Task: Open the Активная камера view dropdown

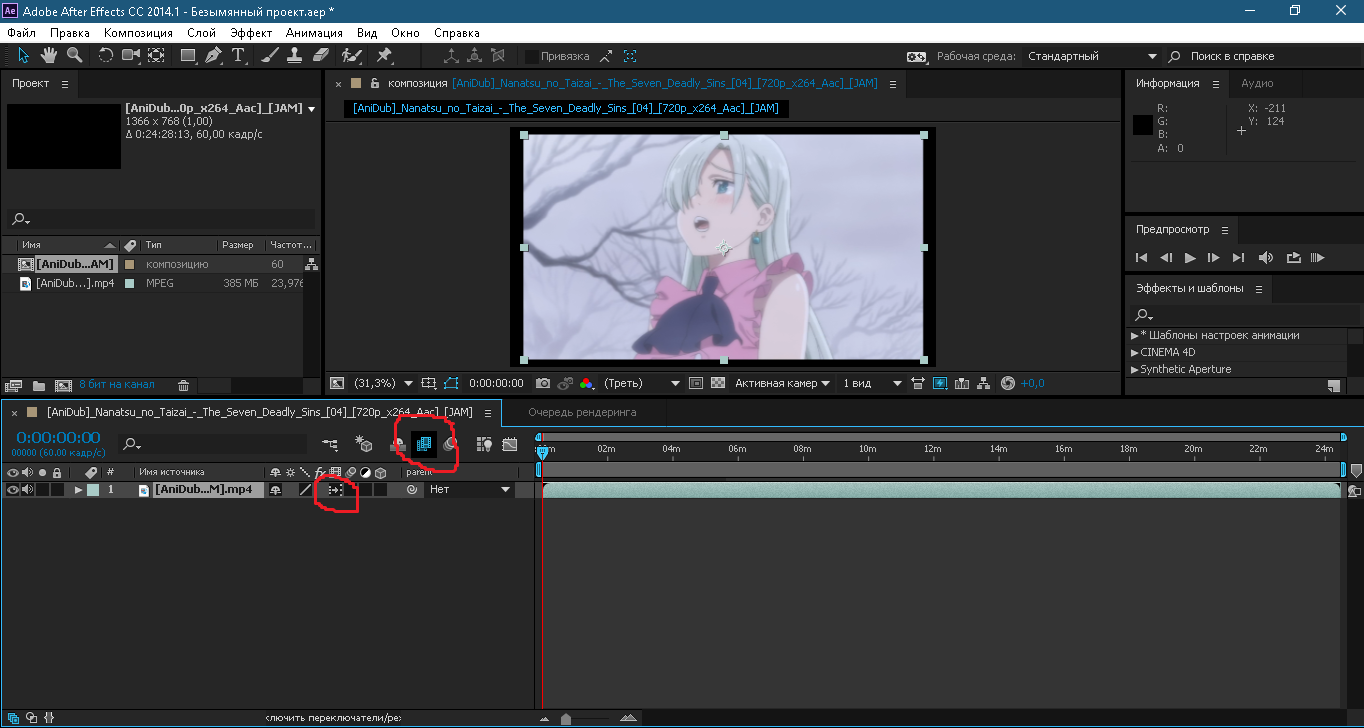Action: [782, 383]
